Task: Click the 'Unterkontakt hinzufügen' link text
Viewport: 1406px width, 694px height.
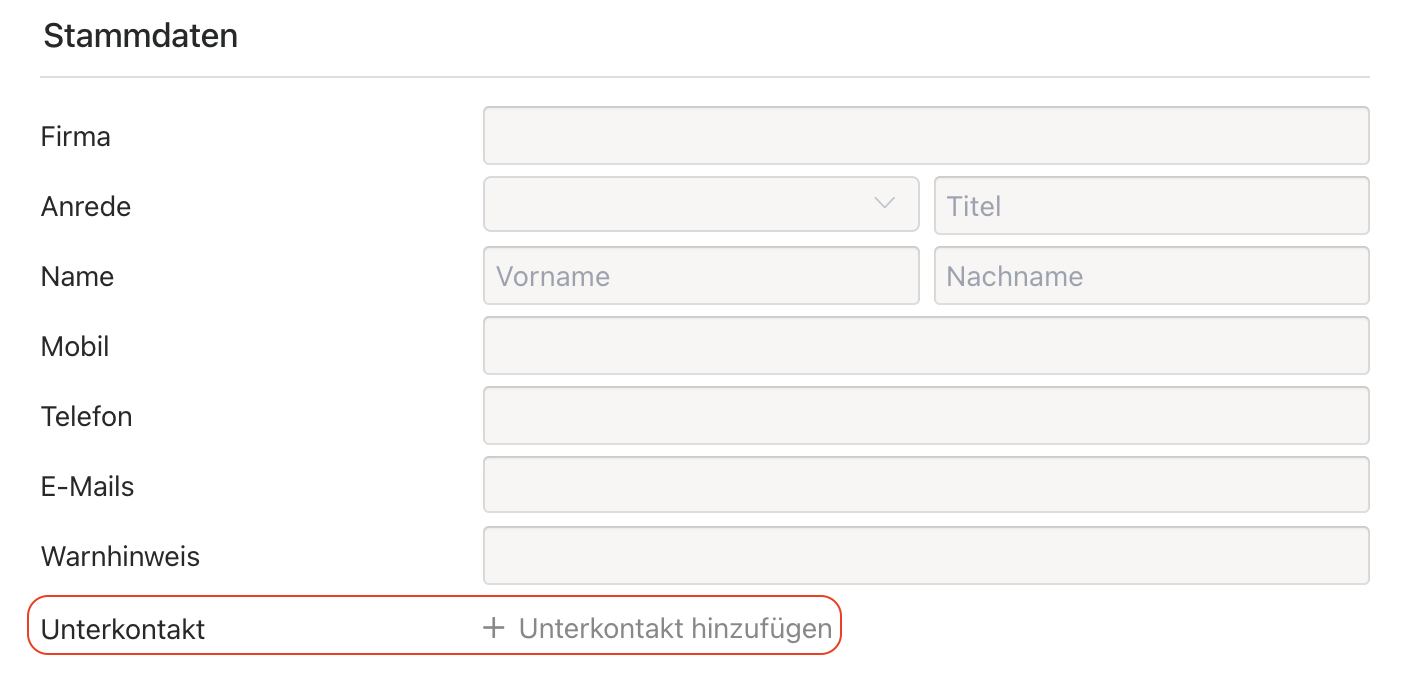Action: coord(675,628)
